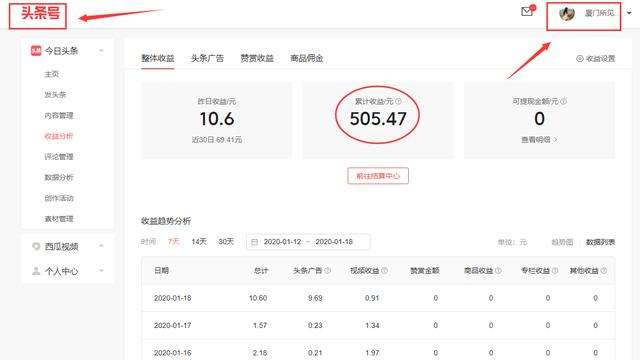
Task: Click the 今日头条 red logo icon
Action: [x=36, y=51]
